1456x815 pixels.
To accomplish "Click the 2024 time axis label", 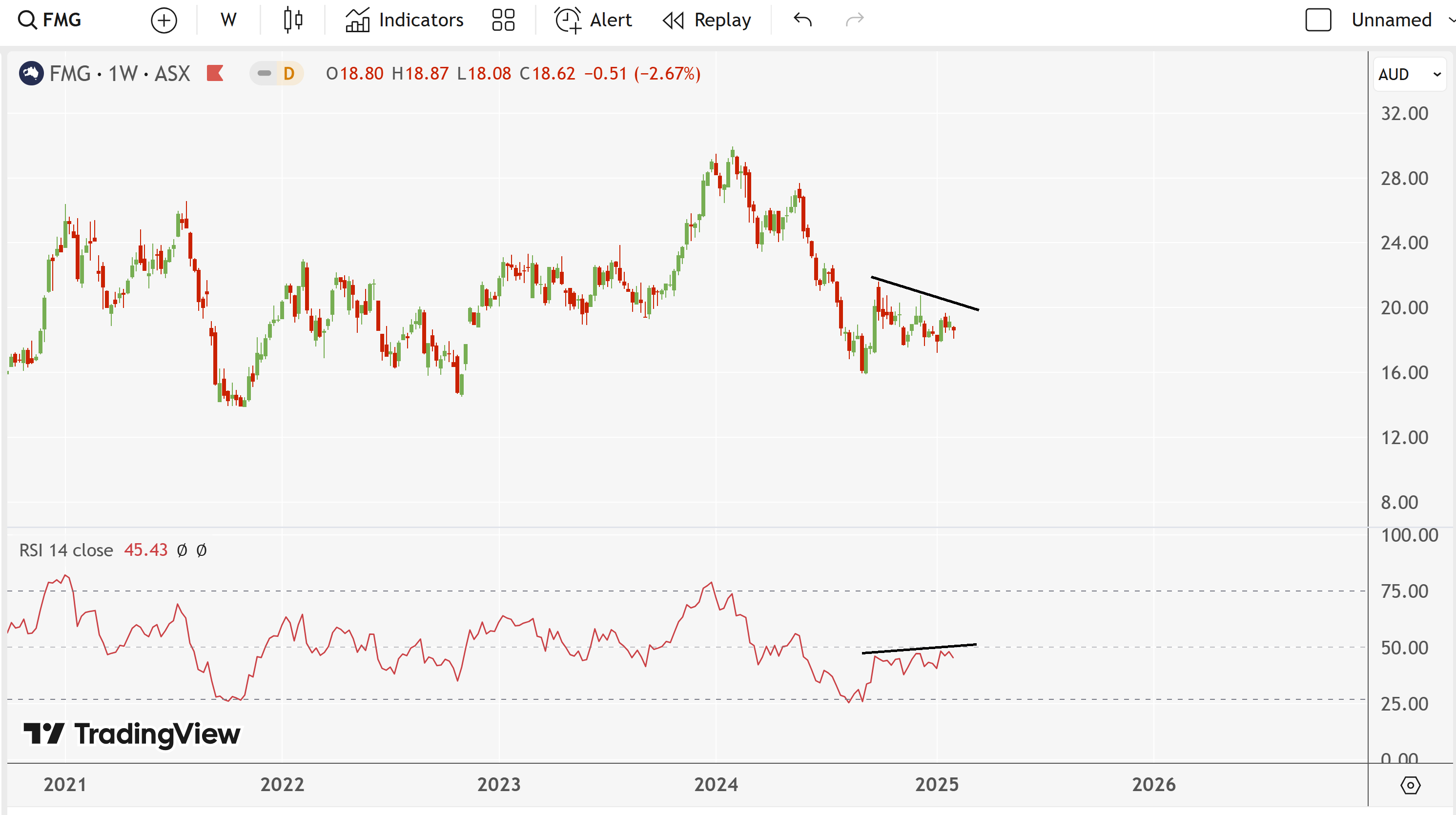I will point(716,784).
